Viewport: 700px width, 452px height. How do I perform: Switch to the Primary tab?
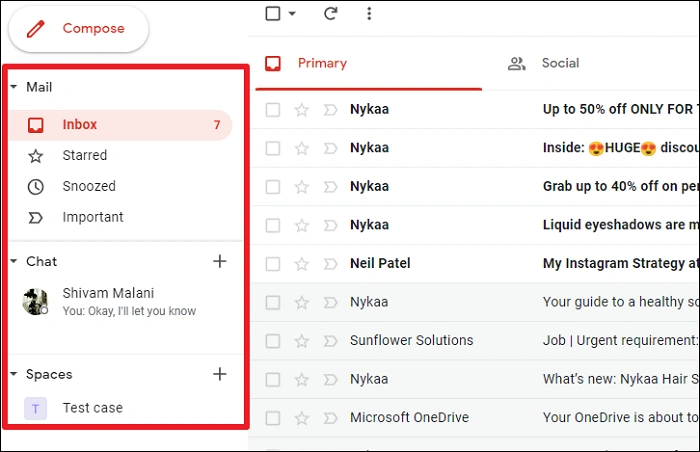(x=368, y=63)
